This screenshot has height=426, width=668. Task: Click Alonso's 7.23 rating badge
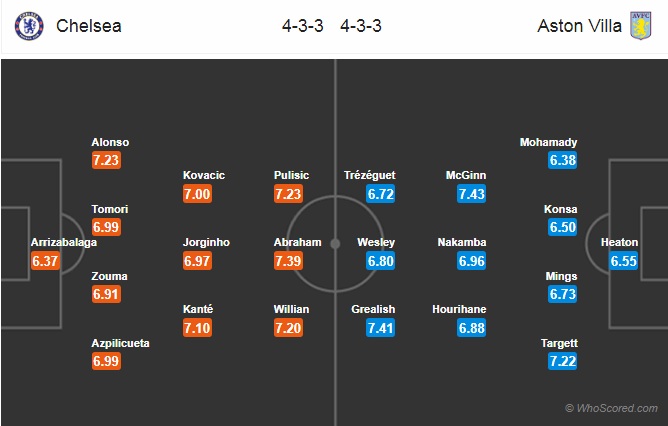click(x=106, y=160)
